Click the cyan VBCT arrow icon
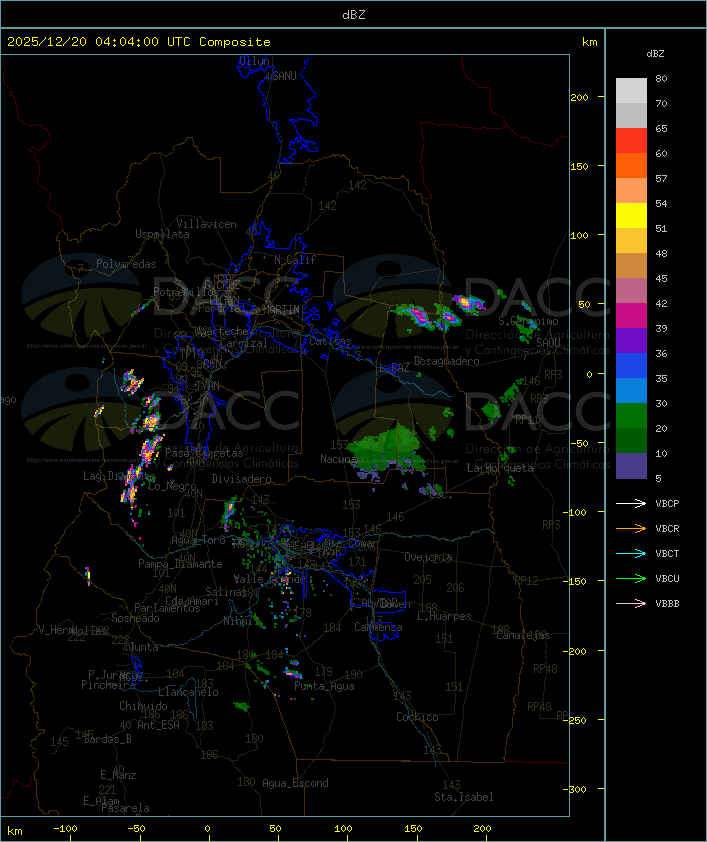 tap(631, 553)
